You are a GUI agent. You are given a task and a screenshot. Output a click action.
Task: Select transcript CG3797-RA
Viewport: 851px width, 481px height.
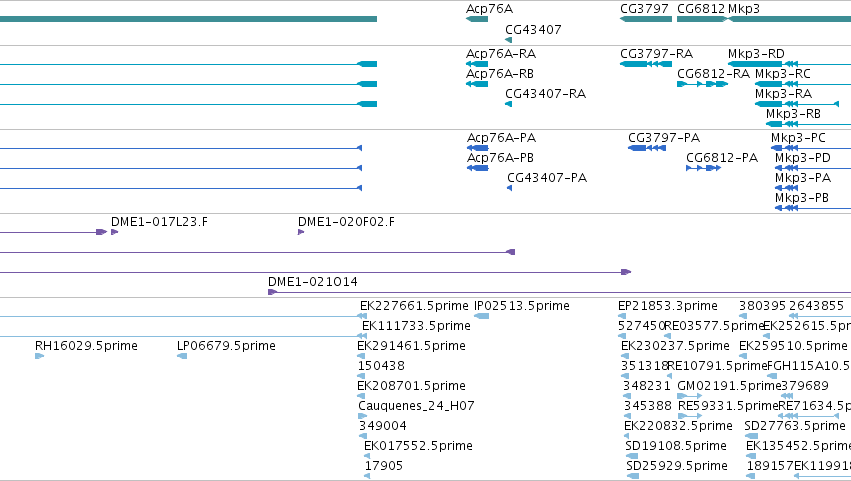pyautogui.click(x=656, y=54)
